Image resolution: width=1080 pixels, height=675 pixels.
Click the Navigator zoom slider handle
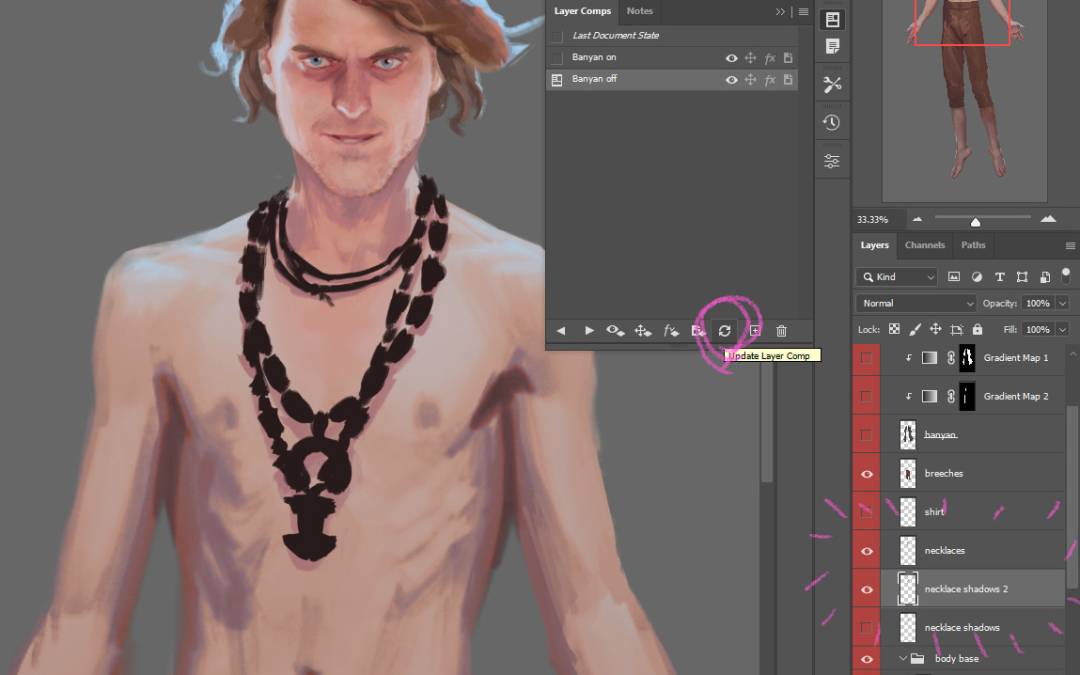975,221
